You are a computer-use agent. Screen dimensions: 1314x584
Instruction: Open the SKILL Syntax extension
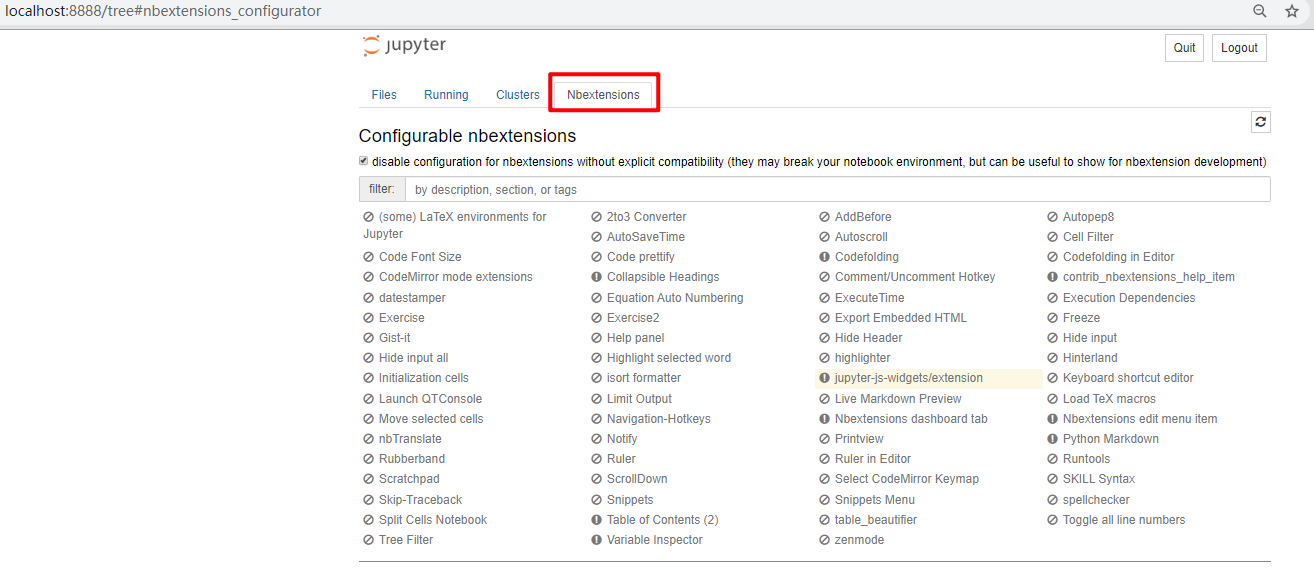pyautogui.click(x=1099, y=479)
